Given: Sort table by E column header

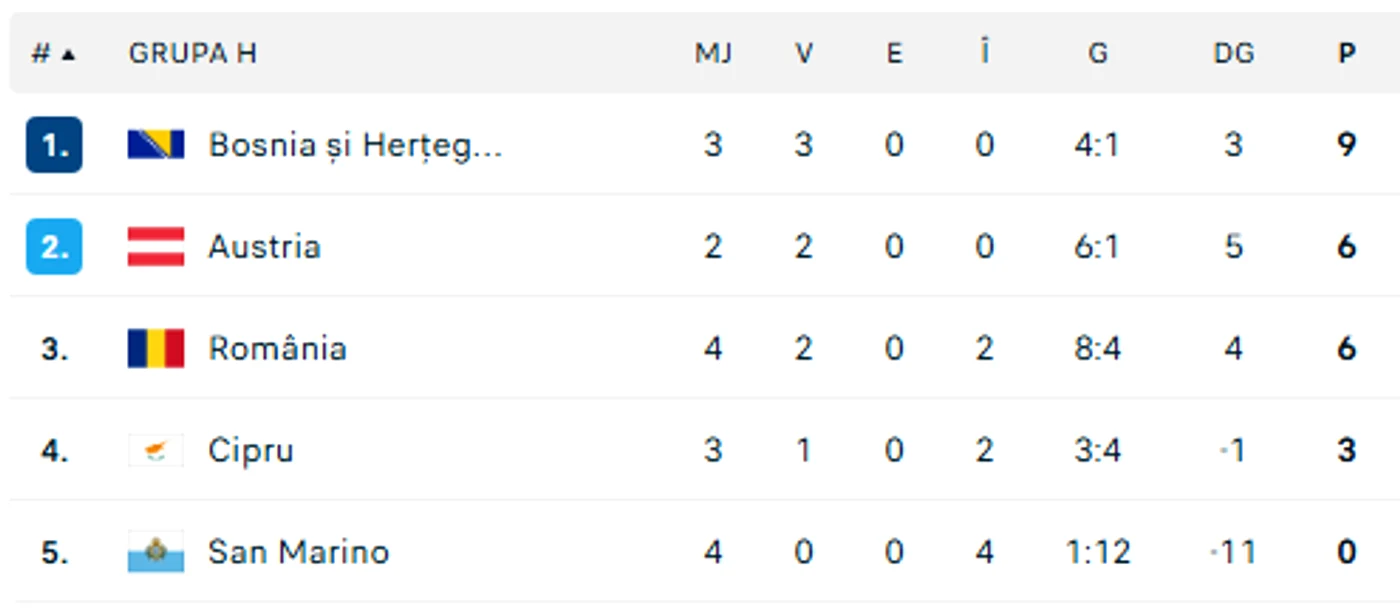Looking at the screenshot, I should click(894, 53).
